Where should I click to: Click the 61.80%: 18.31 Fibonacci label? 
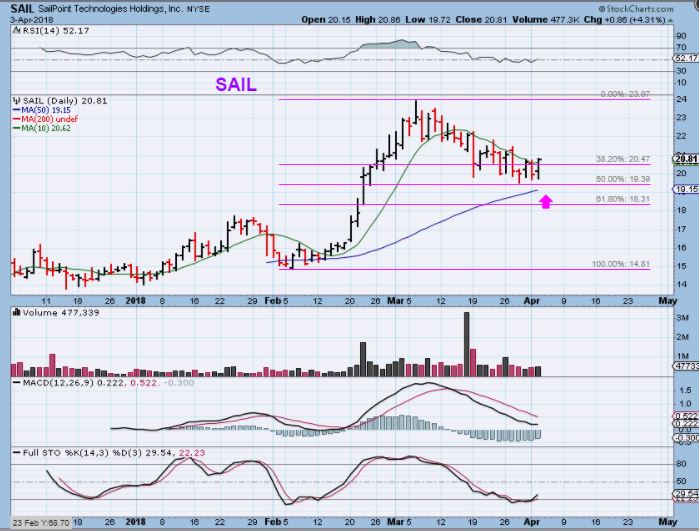point(623,199)
